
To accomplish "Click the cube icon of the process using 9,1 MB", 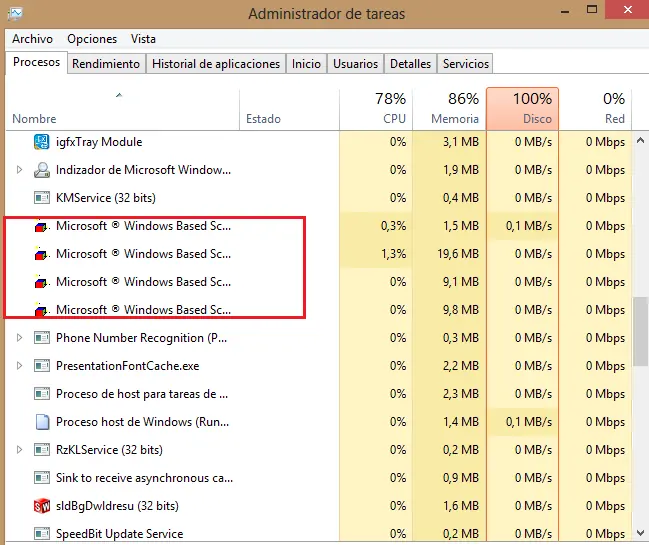I will click(41, 282).
